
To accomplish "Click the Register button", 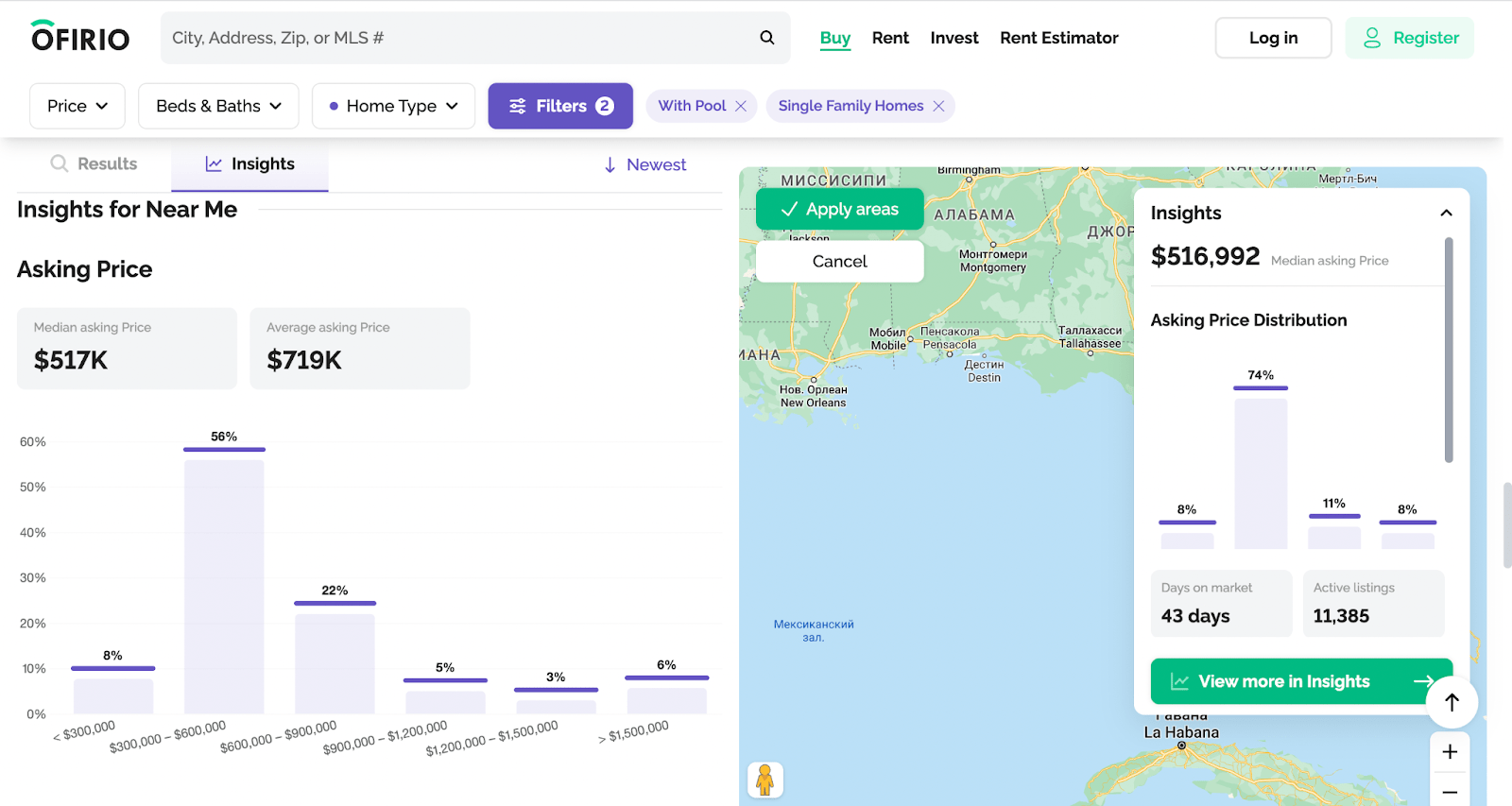I will coord(1410,38).
